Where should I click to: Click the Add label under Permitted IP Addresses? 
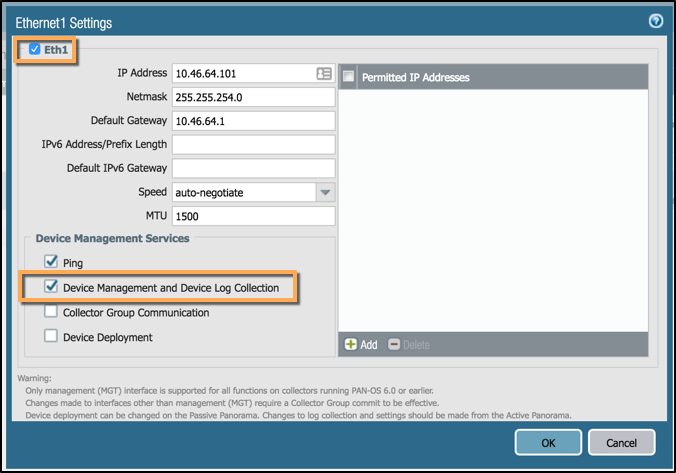(369, 345)
